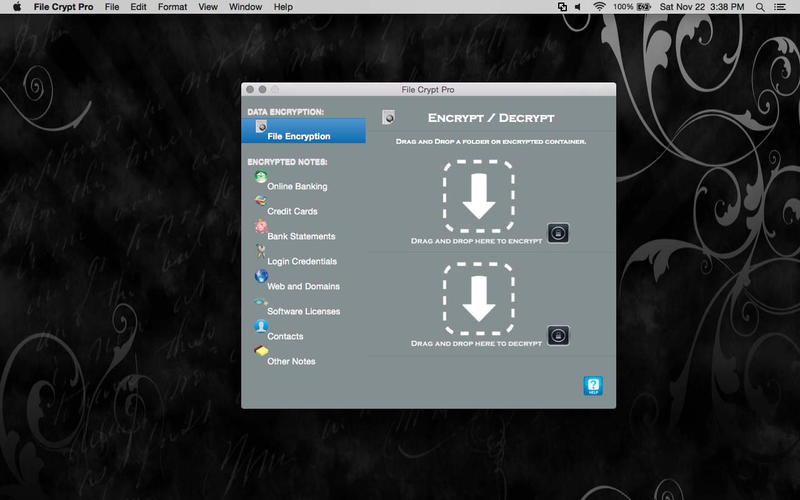Click the Login Credentials keys icon
The width and height of the screenshot is (800, 500).
click(x=261, y=251)
